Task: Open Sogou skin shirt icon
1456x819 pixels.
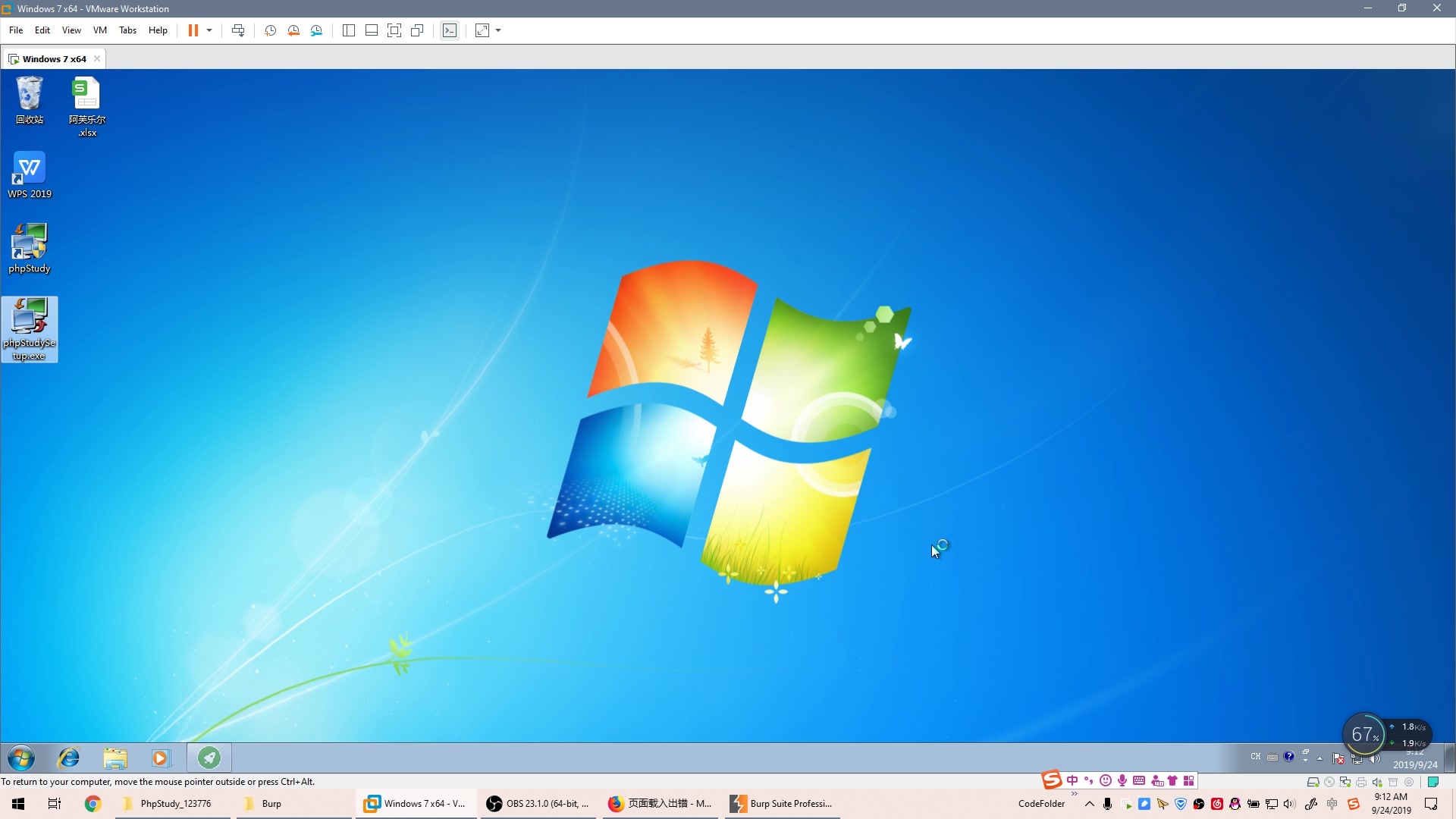Action: pos(1172,780)
